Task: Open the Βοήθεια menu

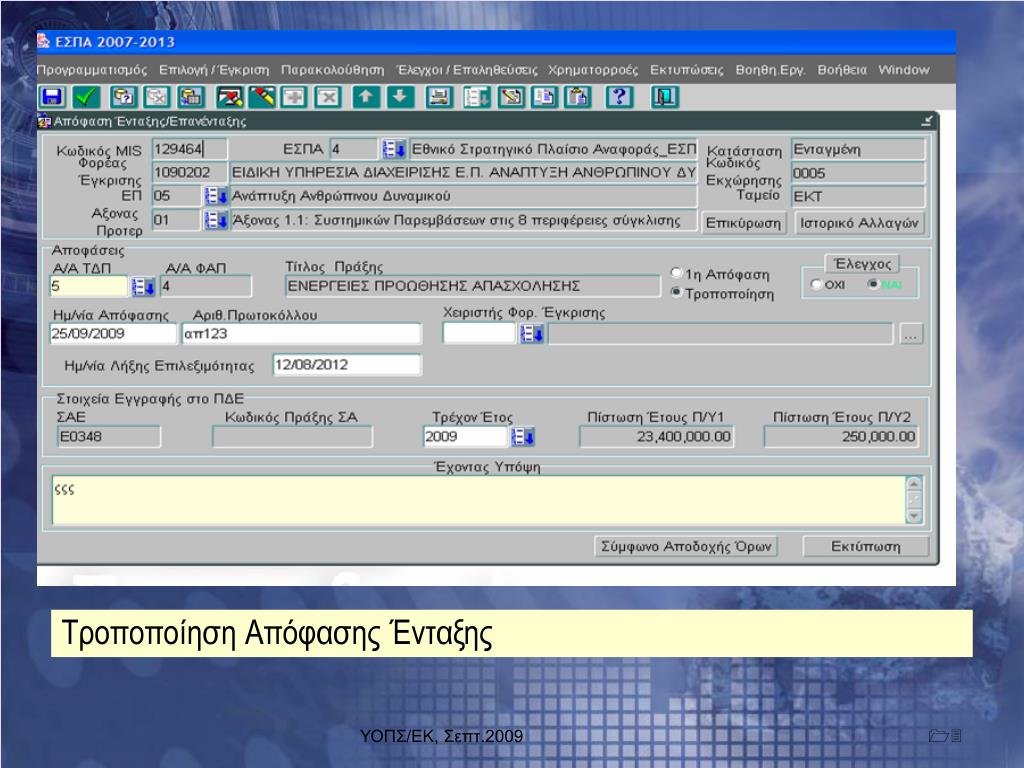Action: coord(842,70)
